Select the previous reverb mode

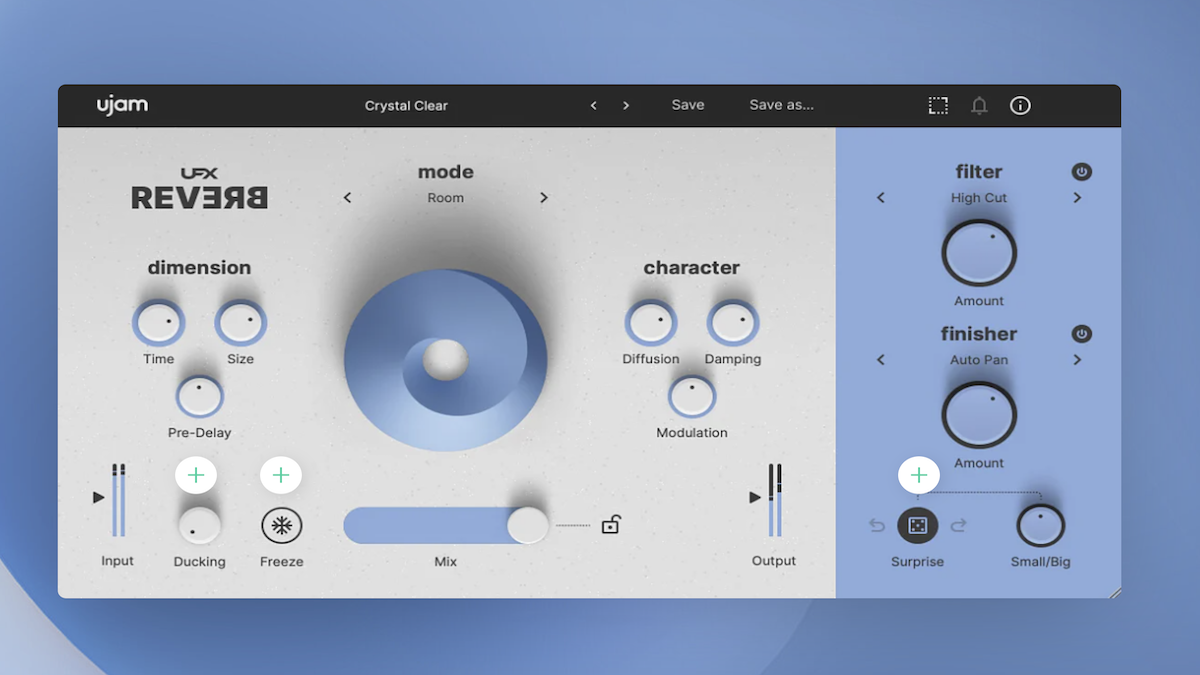tap(348, 198)
